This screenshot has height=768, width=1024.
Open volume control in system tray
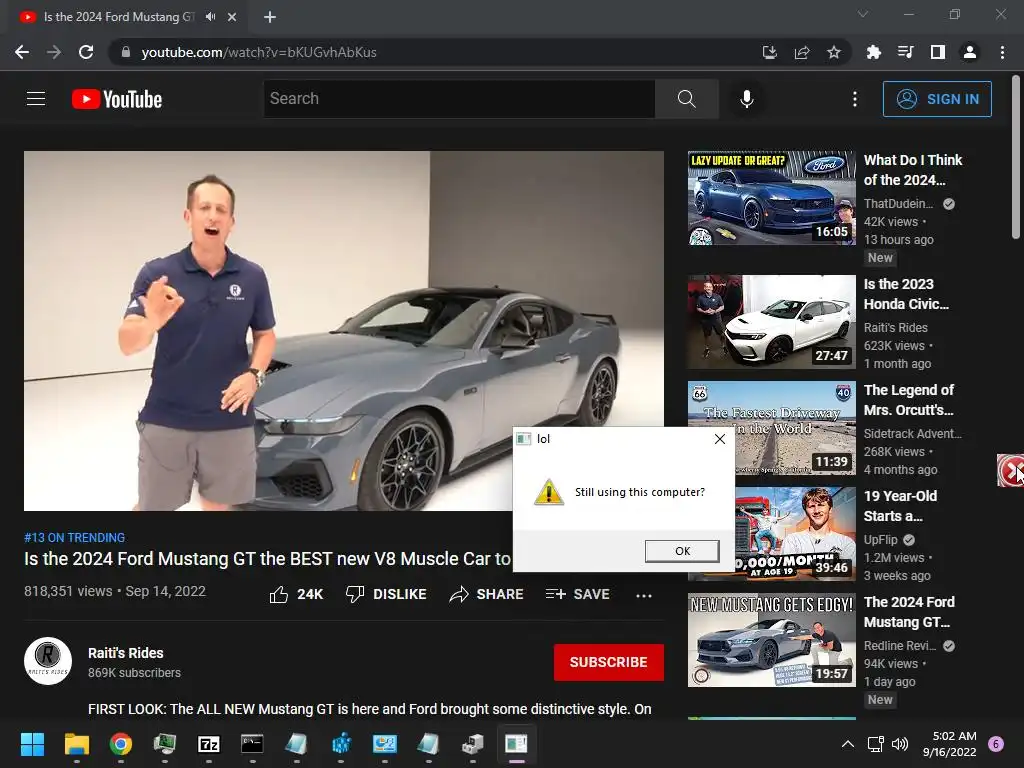pyautogui.click(x=900, y=744)
